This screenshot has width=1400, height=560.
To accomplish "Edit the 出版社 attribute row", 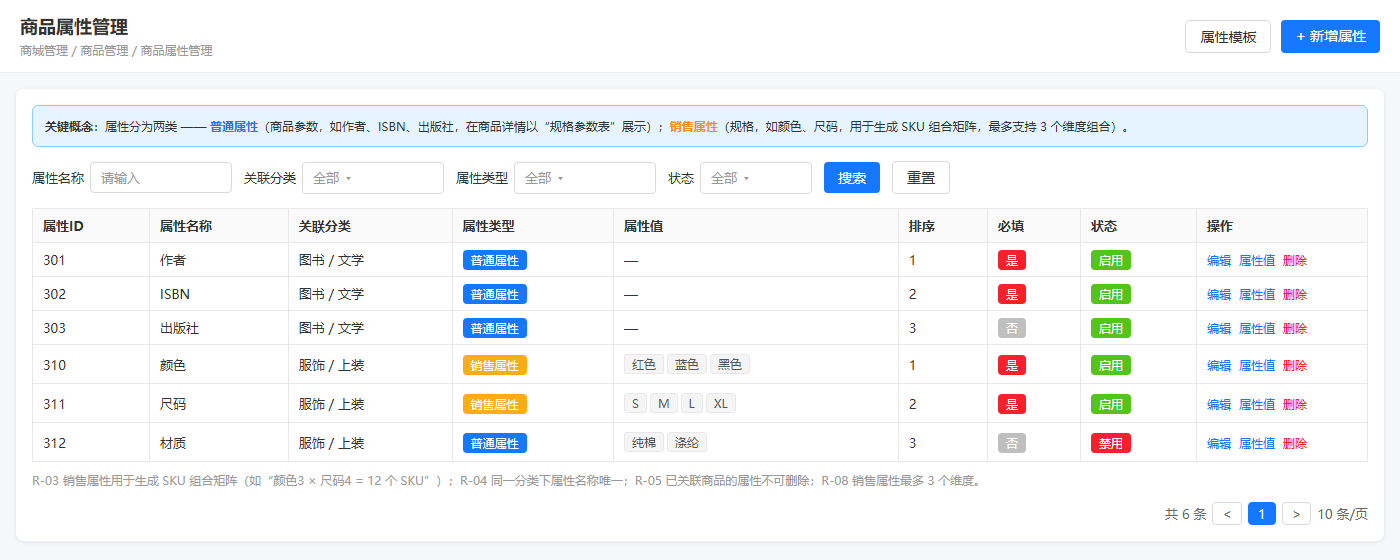I will point(1219,328).
